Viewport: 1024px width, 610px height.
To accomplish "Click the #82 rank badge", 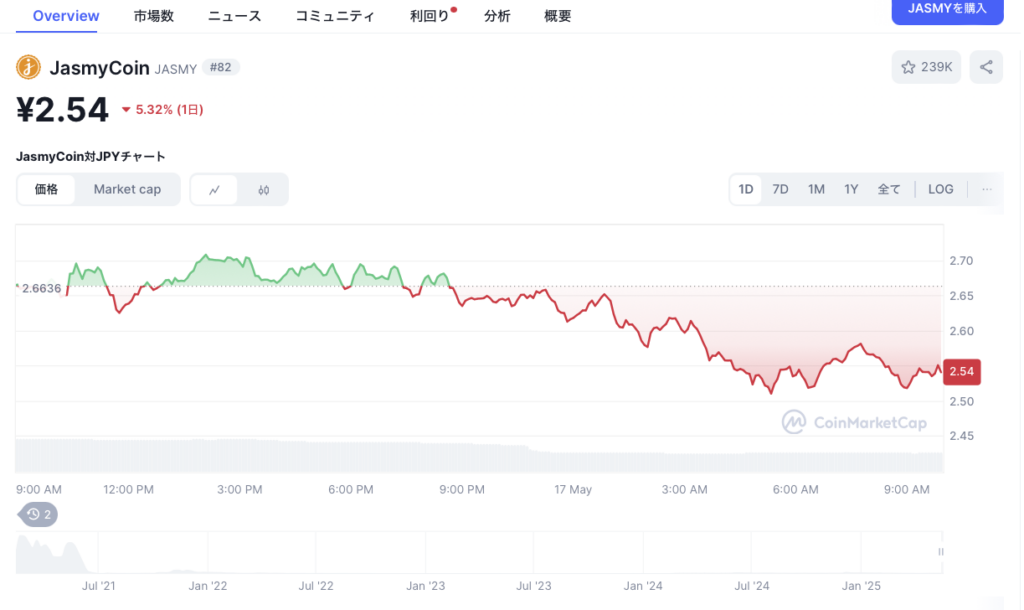I will click(221, 67).
